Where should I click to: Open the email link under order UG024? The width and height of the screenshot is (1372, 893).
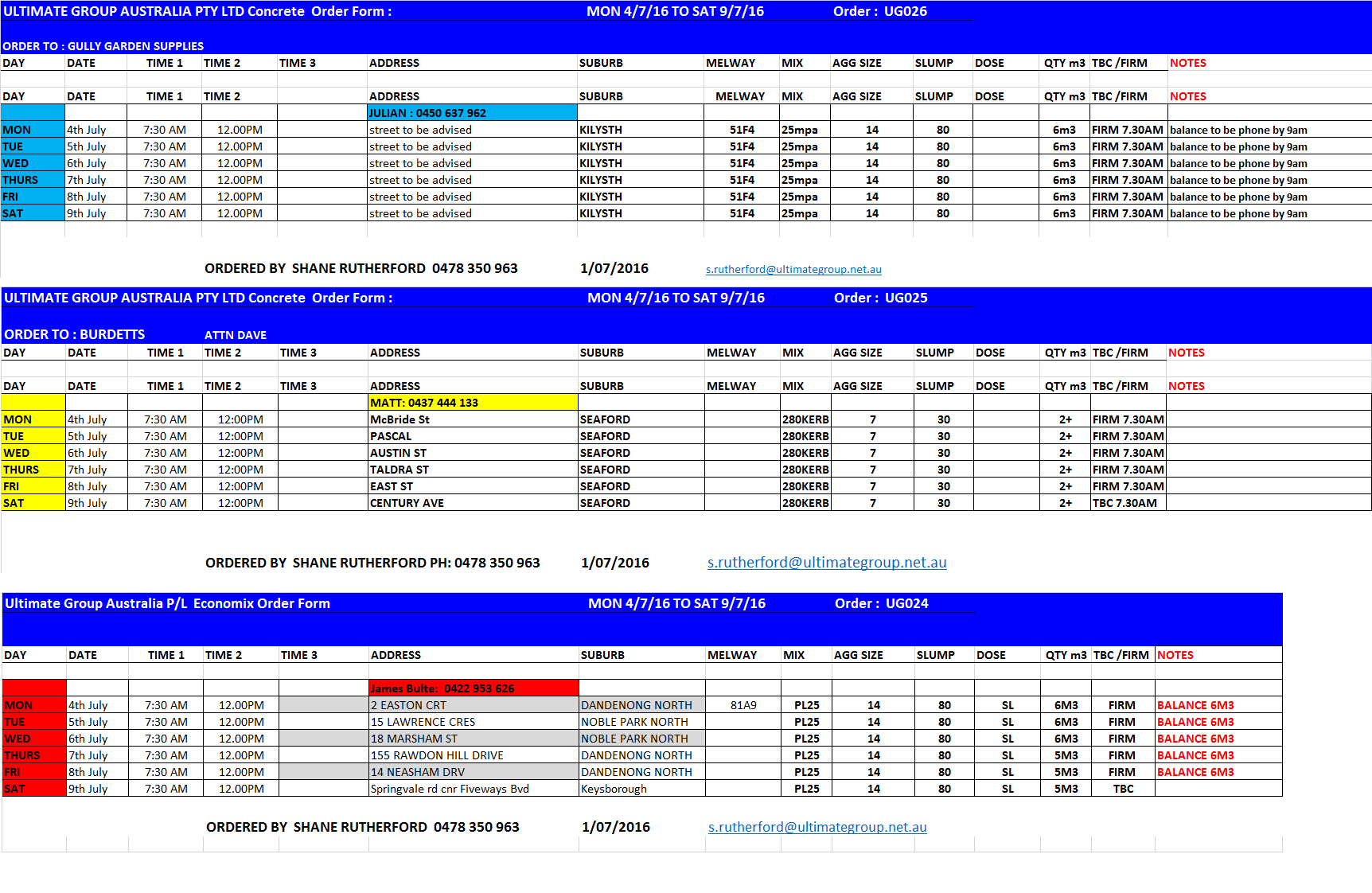tap(817, 828)
